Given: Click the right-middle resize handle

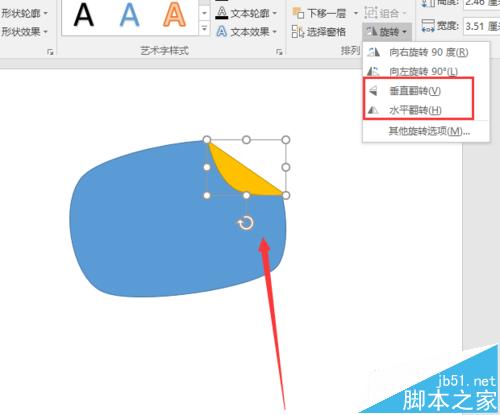Looking at the screenshot, I should tap(286, 167).
